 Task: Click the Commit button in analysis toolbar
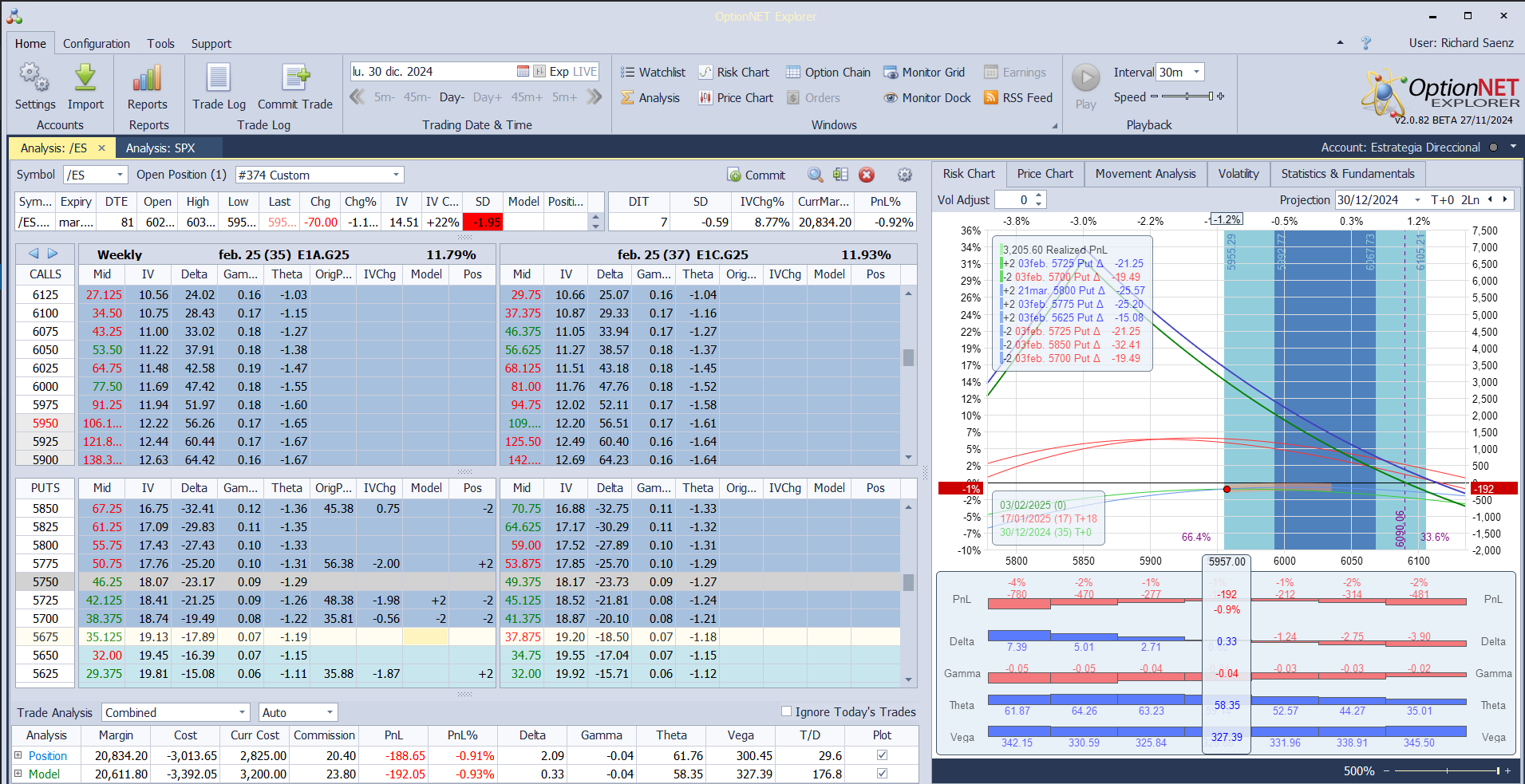(x=757, y=175)
